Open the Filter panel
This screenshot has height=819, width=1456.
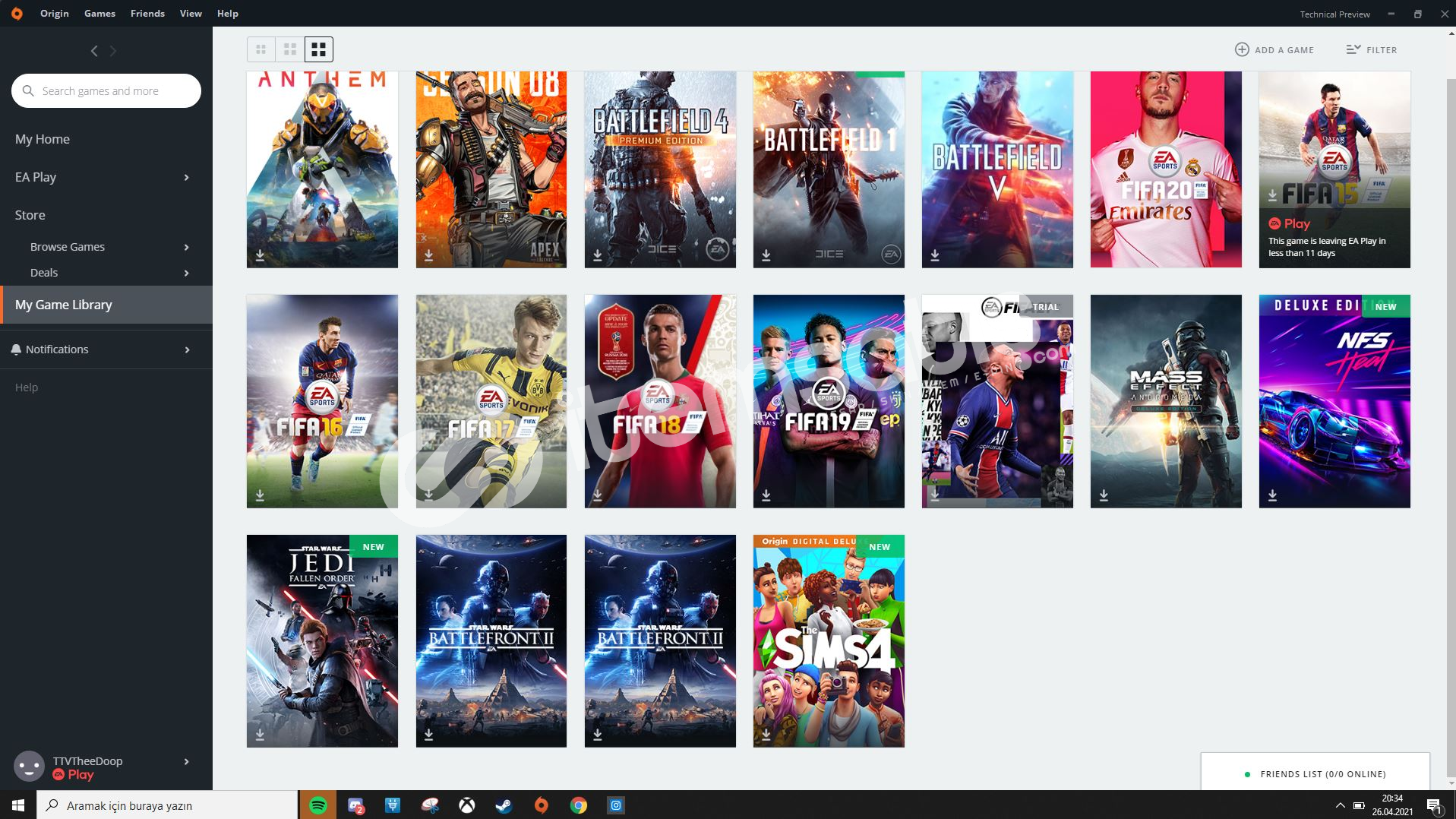pyautogui.click(x=1372, y=49)
